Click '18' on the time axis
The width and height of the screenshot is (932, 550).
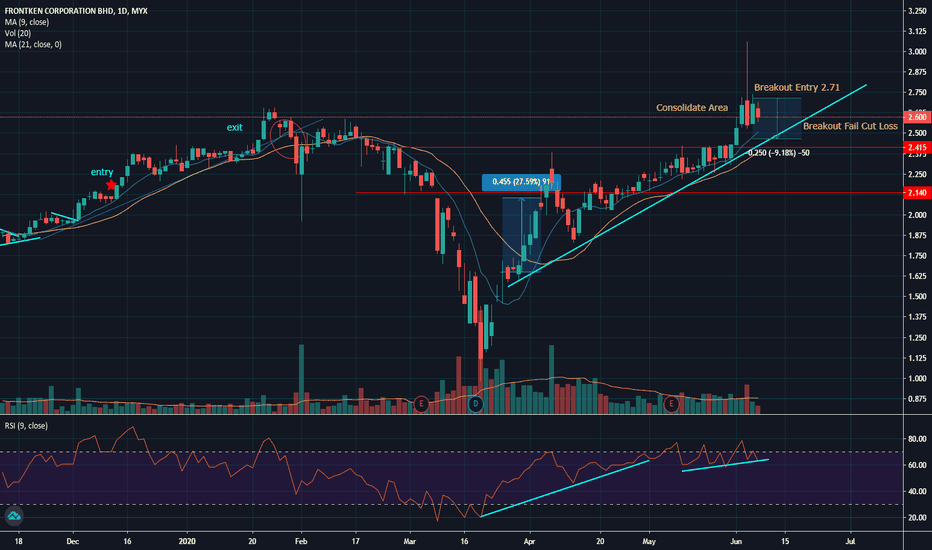tap(18, 541)
